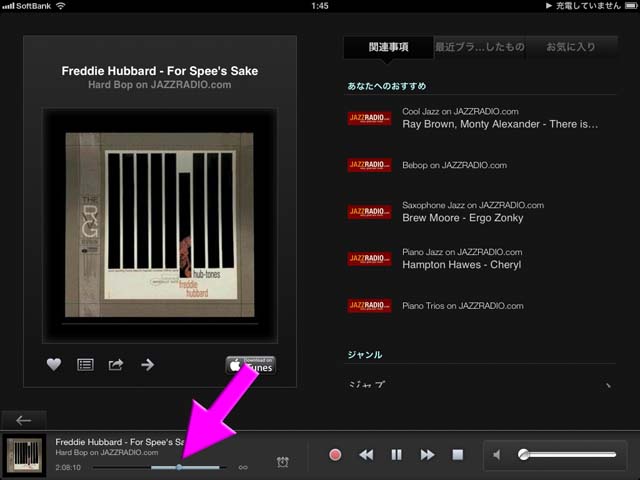Tap 'Hard Bop on JAZZRADIO.com' under the title
The image size is (640, 480).
[160, 84]
